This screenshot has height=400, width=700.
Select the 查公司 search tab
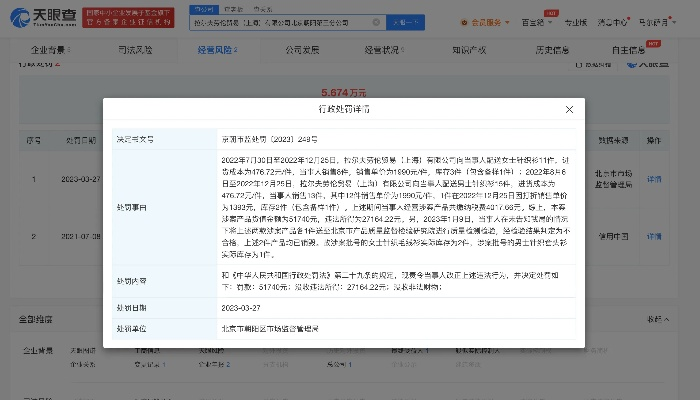tap(204, 9)
